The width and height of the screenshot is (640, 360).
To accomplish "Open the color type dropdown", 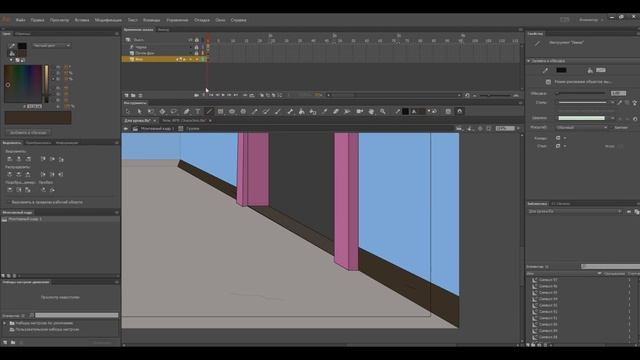I will (51, 46).
